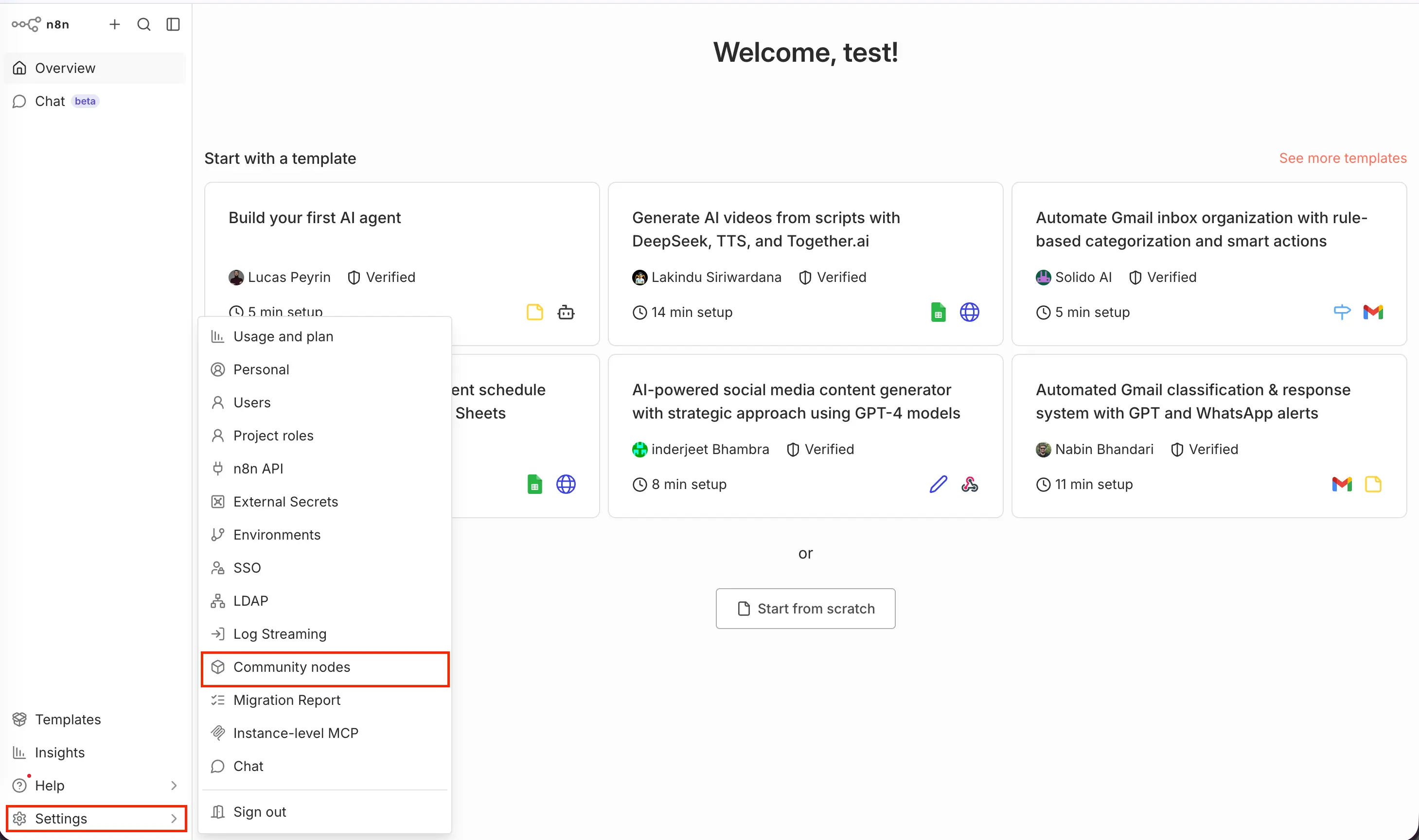Click the Sign out door icon
Screen dimensions: 1419x840
pos(218,812)
